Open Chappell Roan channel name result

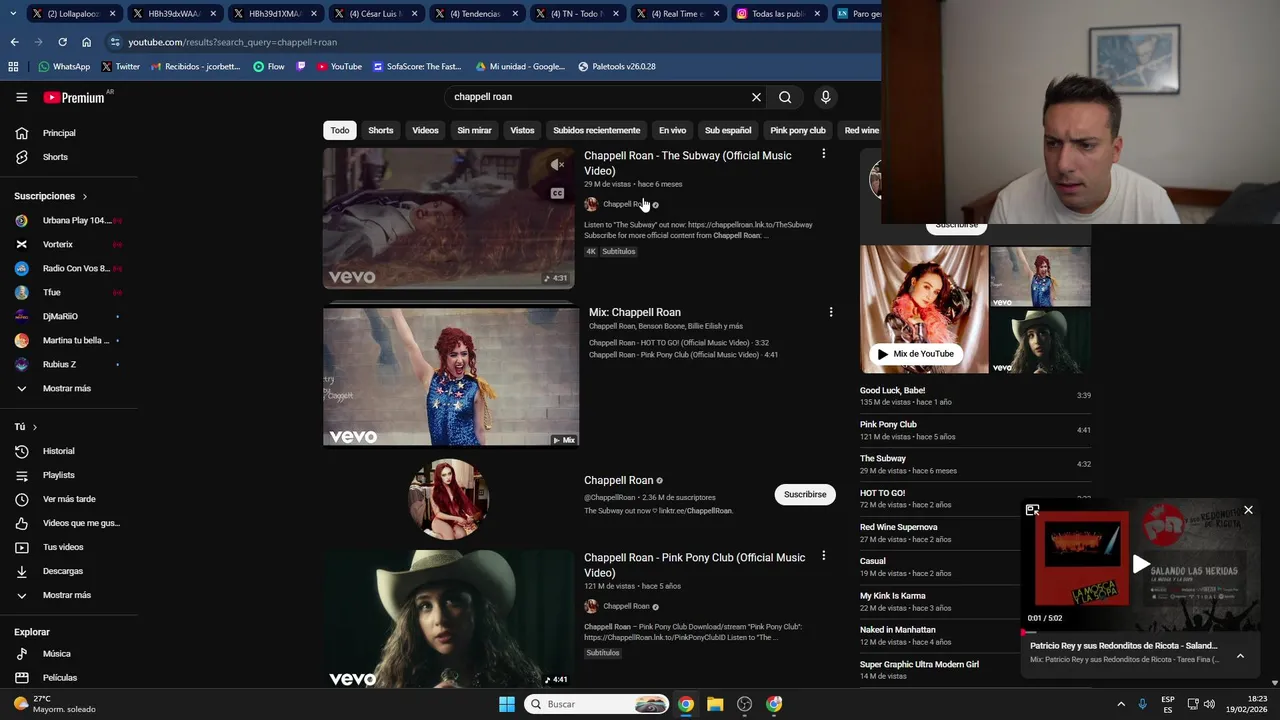pos(618,480)
